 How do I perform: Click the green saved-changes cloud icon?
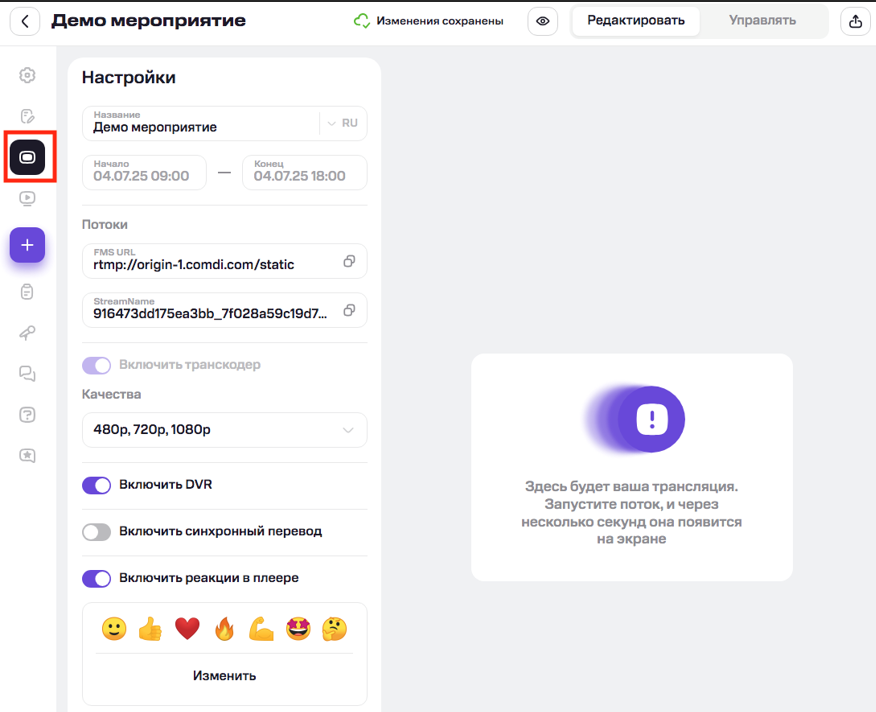coord(361,21)
